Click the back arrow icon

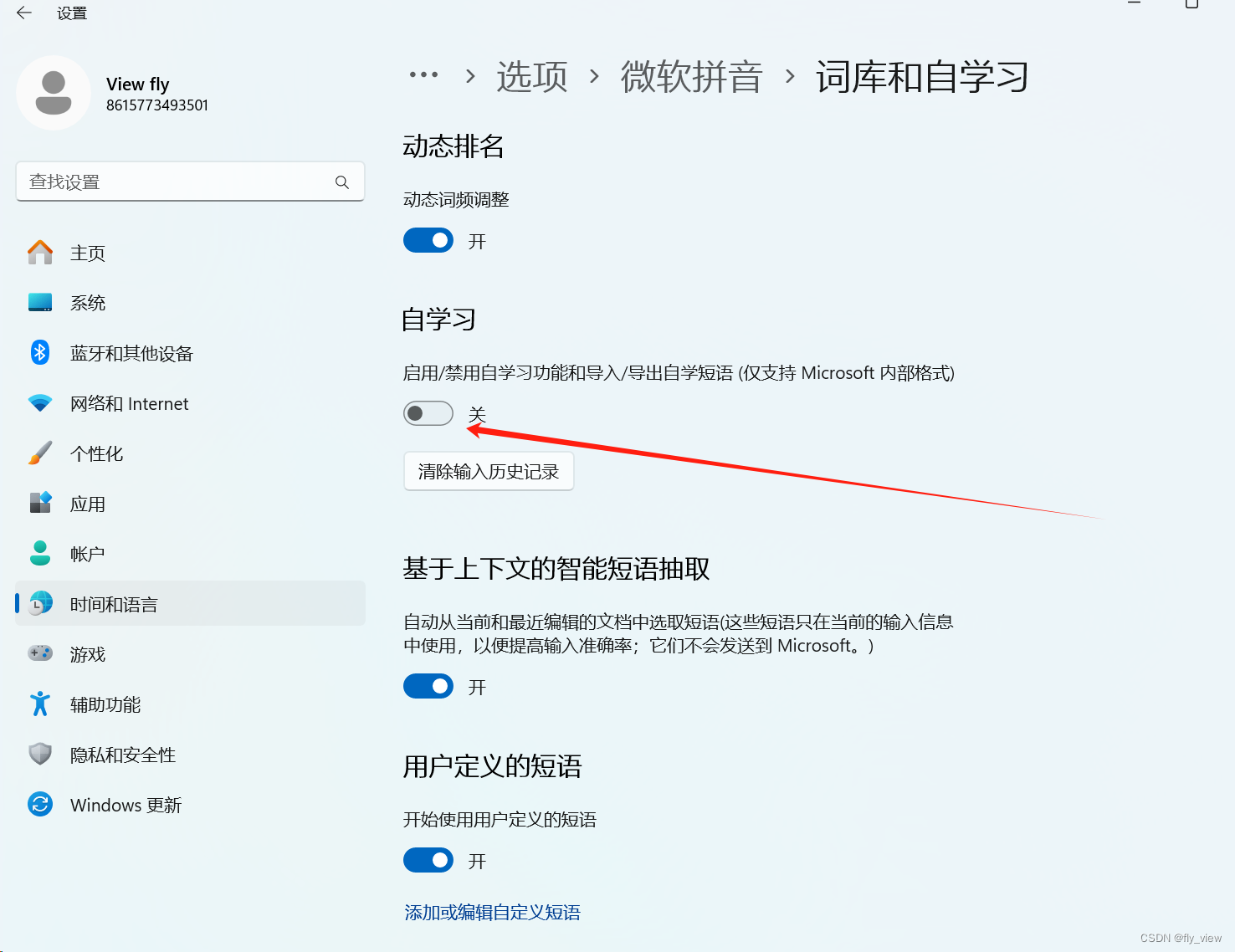click(24, 13)
